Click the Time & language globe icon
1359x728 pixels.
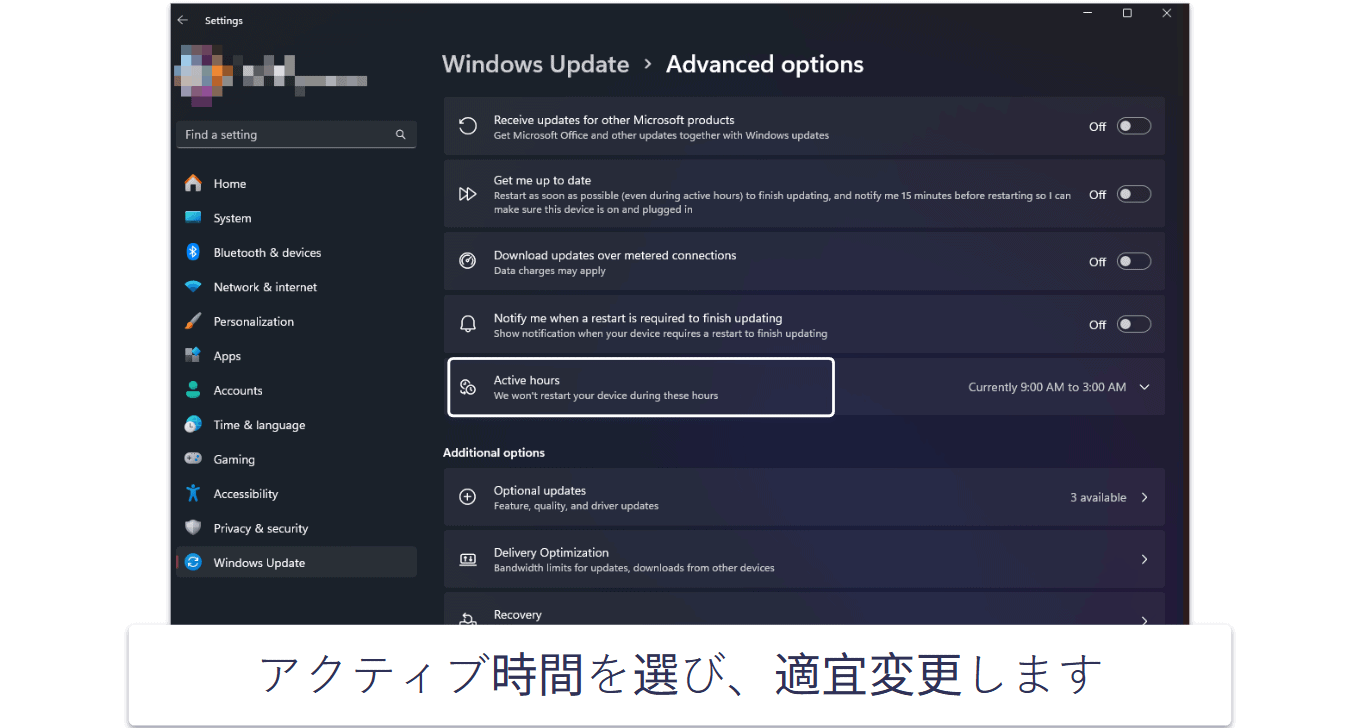(x=193, y=425)
